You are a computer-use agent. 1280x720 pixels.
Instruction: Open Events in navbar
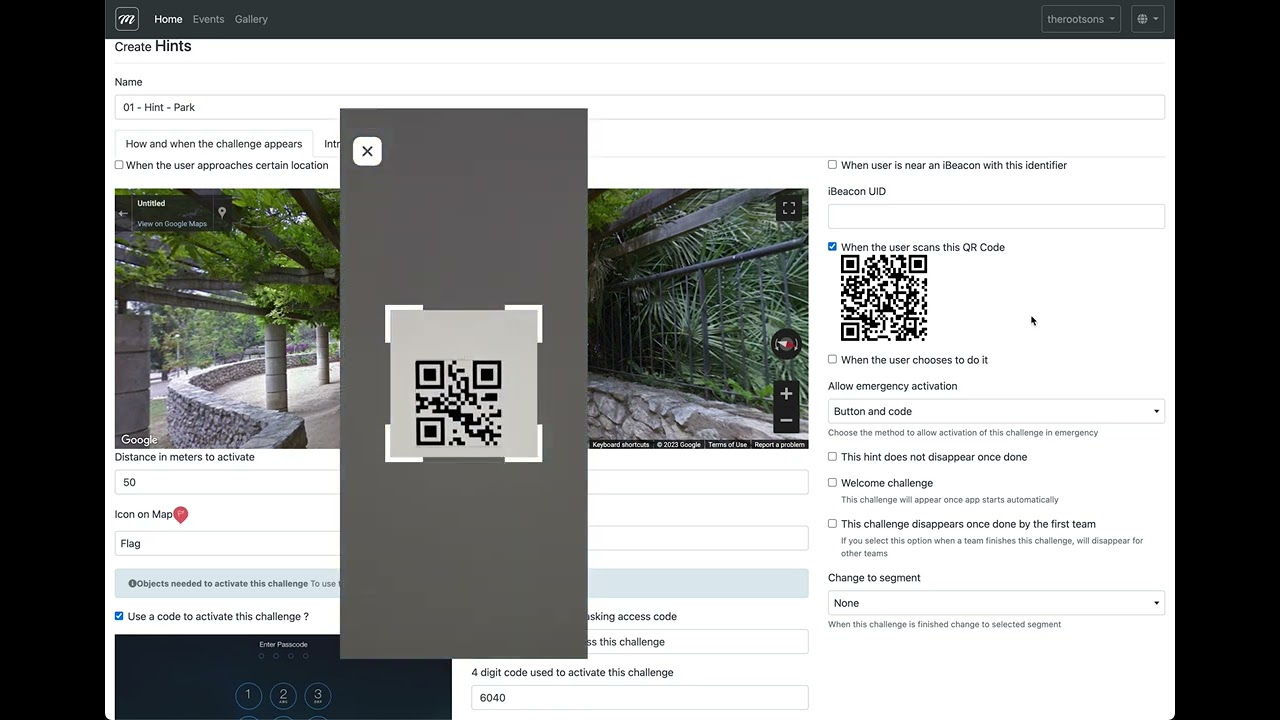[x=208, y=19]
